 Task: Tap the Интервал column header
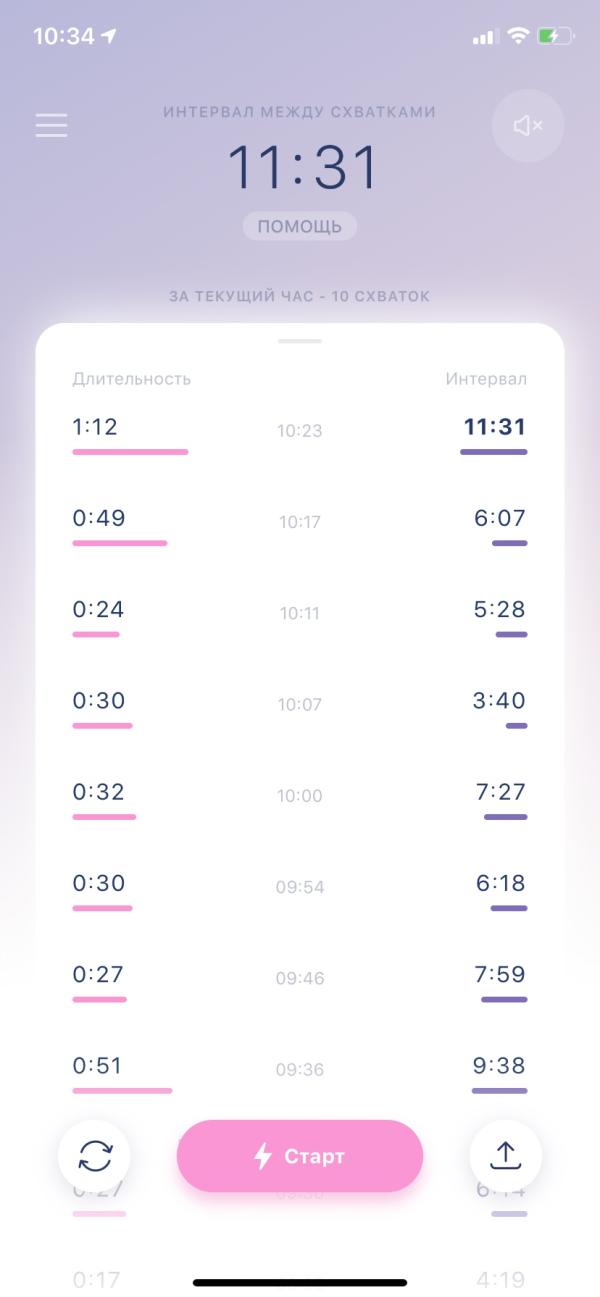486,379
